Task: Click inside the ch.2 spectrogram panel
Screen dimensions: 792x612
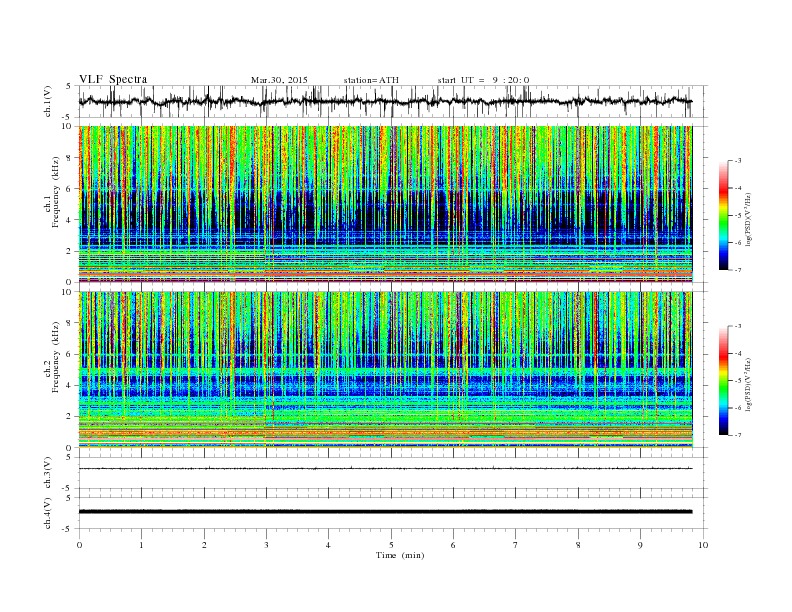Action: click(386, 370)
